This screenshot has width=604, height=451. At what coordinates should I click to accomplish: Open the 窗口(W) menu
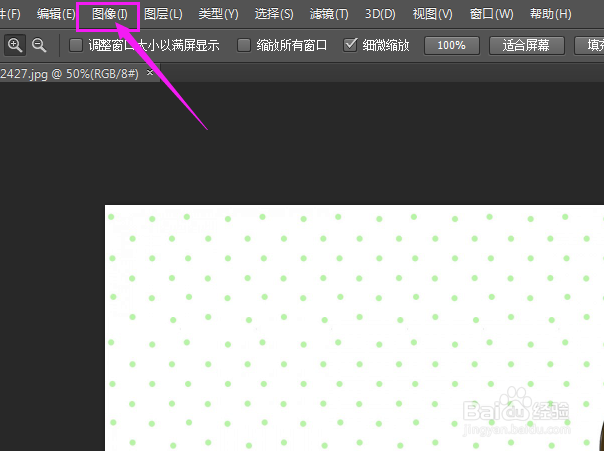pyautogui.click(x=492, y=14)
